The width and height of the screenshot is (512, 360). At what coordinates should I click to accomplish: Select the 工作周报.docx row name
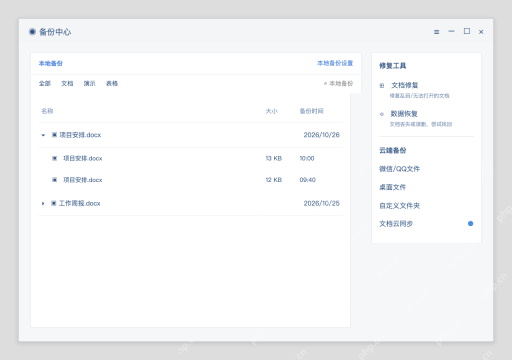[79, 203]
